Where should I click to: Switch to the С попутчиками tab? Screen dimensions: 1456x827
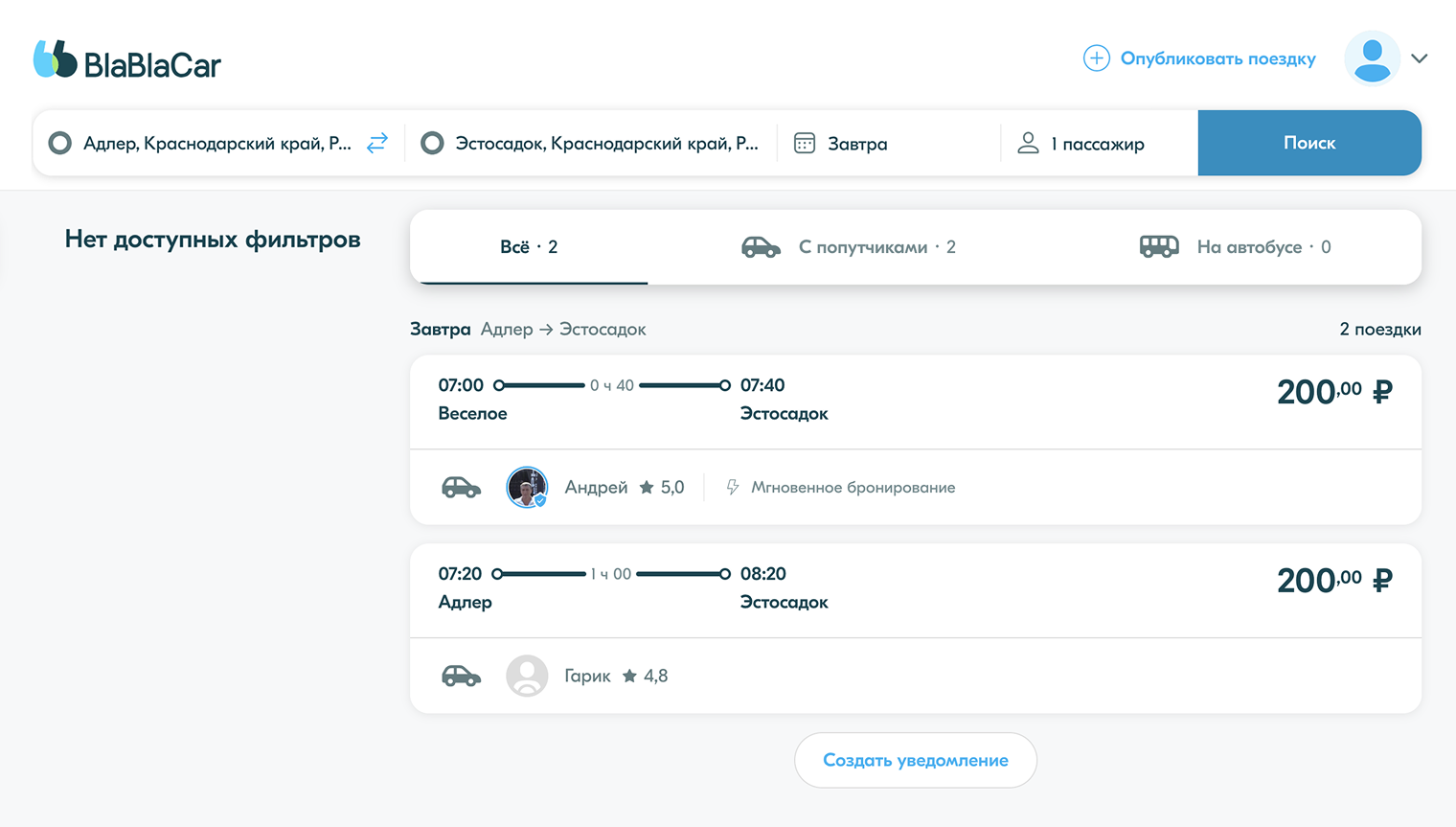click(x=848, y=247)
